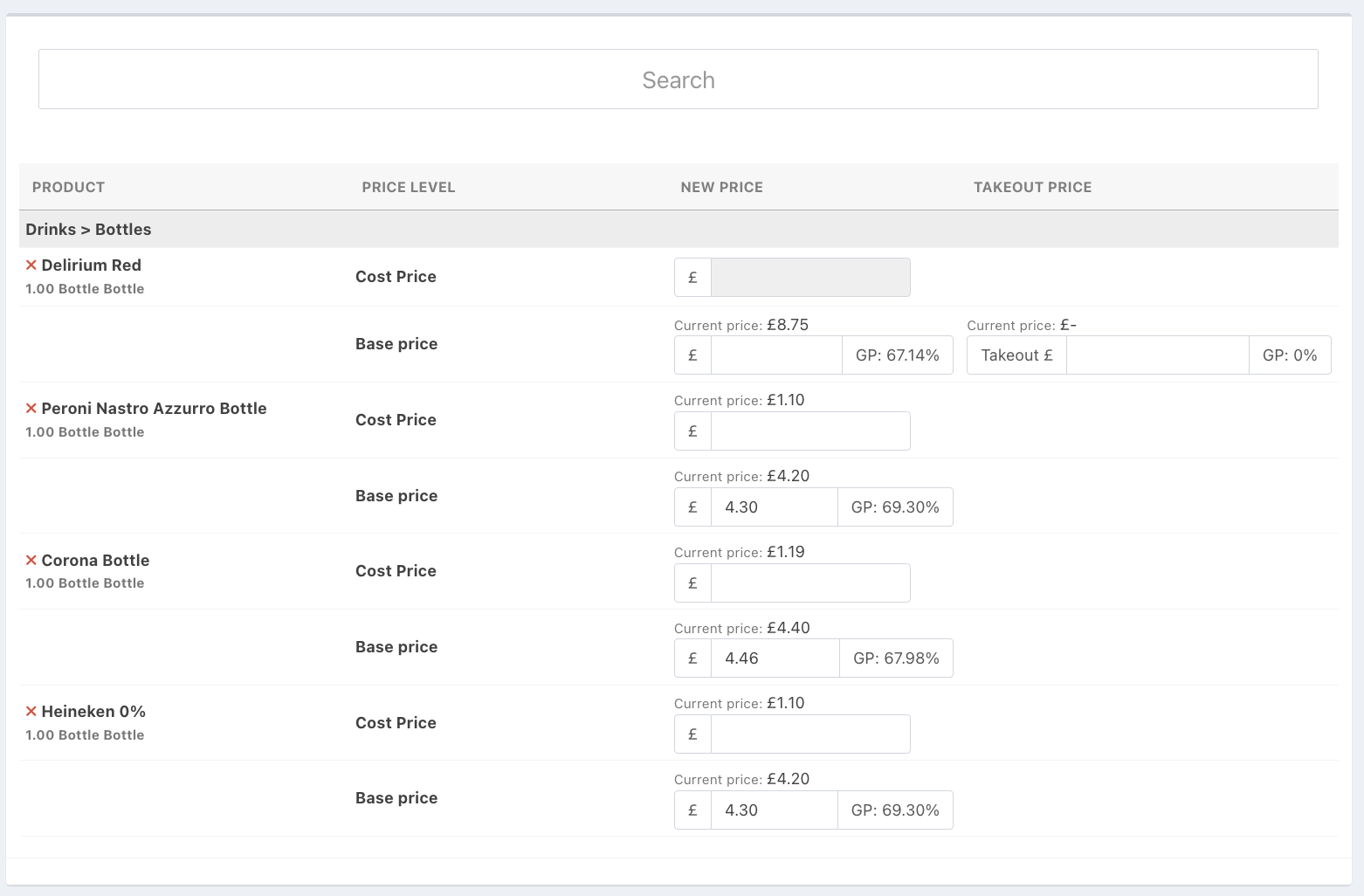Viewport: 1364px width, 896px height.
Task: Edit Peroni base price field showing 4.30
Action: pos(774,507)
